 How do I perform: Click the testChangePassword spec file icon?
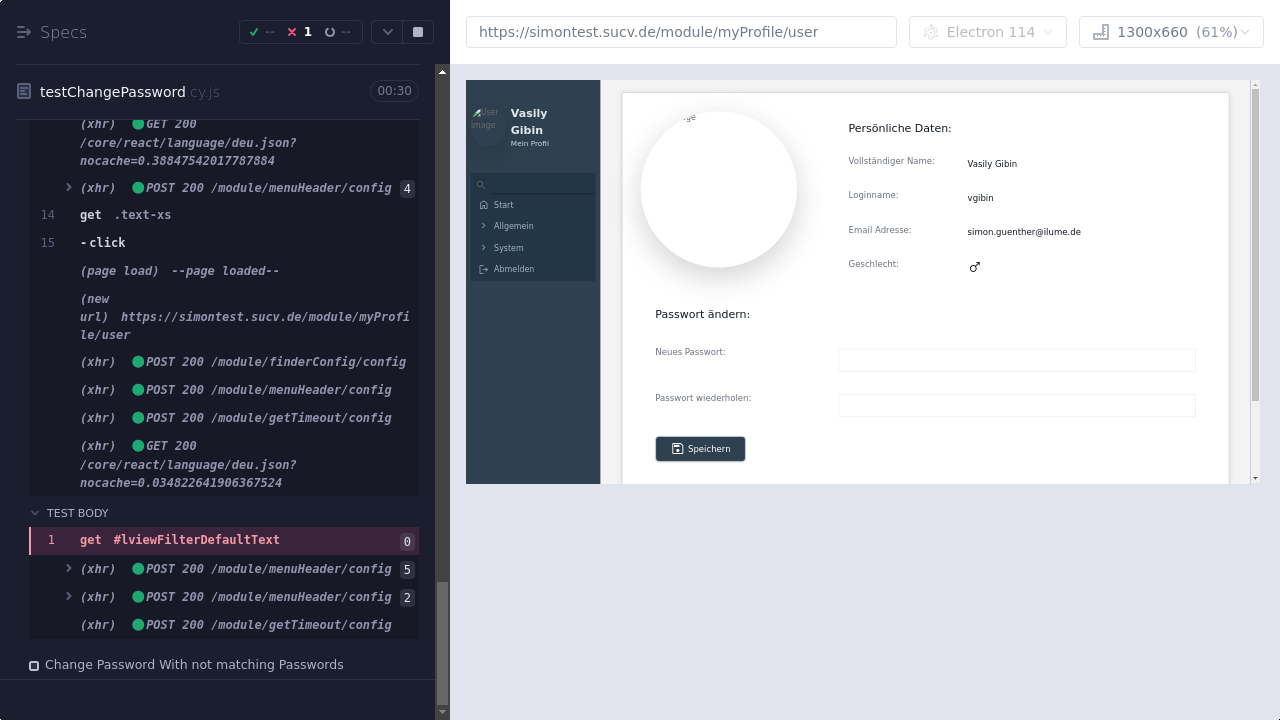24,91
